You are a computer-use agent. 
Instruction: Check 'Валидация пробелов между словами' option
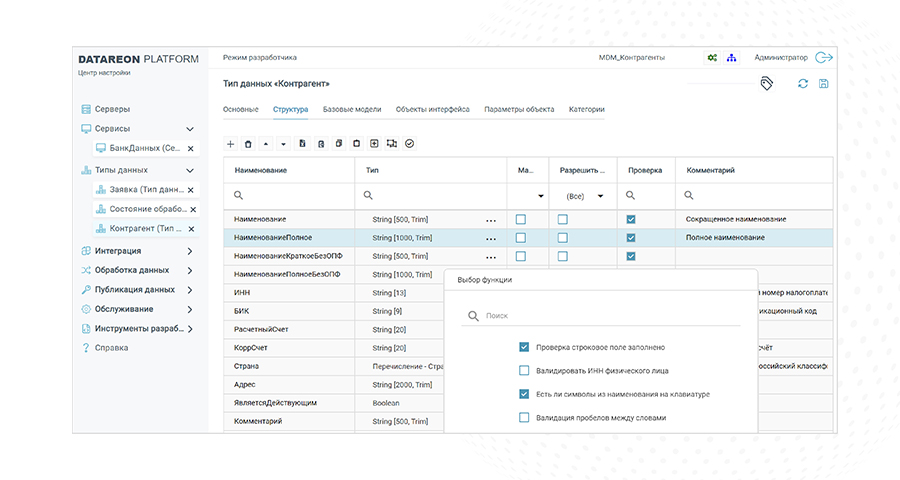tap(524, 418)
